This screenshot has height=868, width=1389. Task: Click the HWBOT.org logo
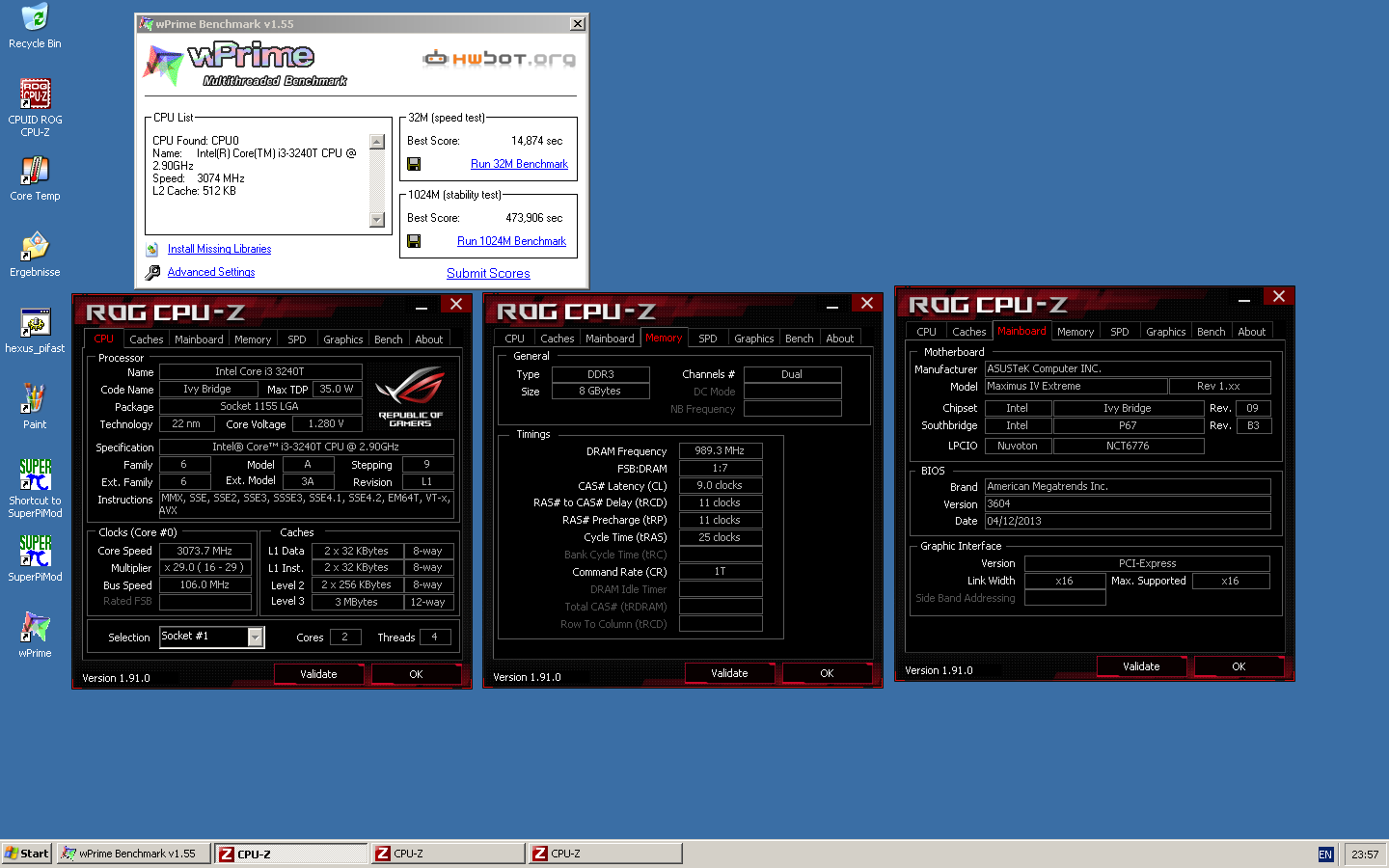point(500,59)
